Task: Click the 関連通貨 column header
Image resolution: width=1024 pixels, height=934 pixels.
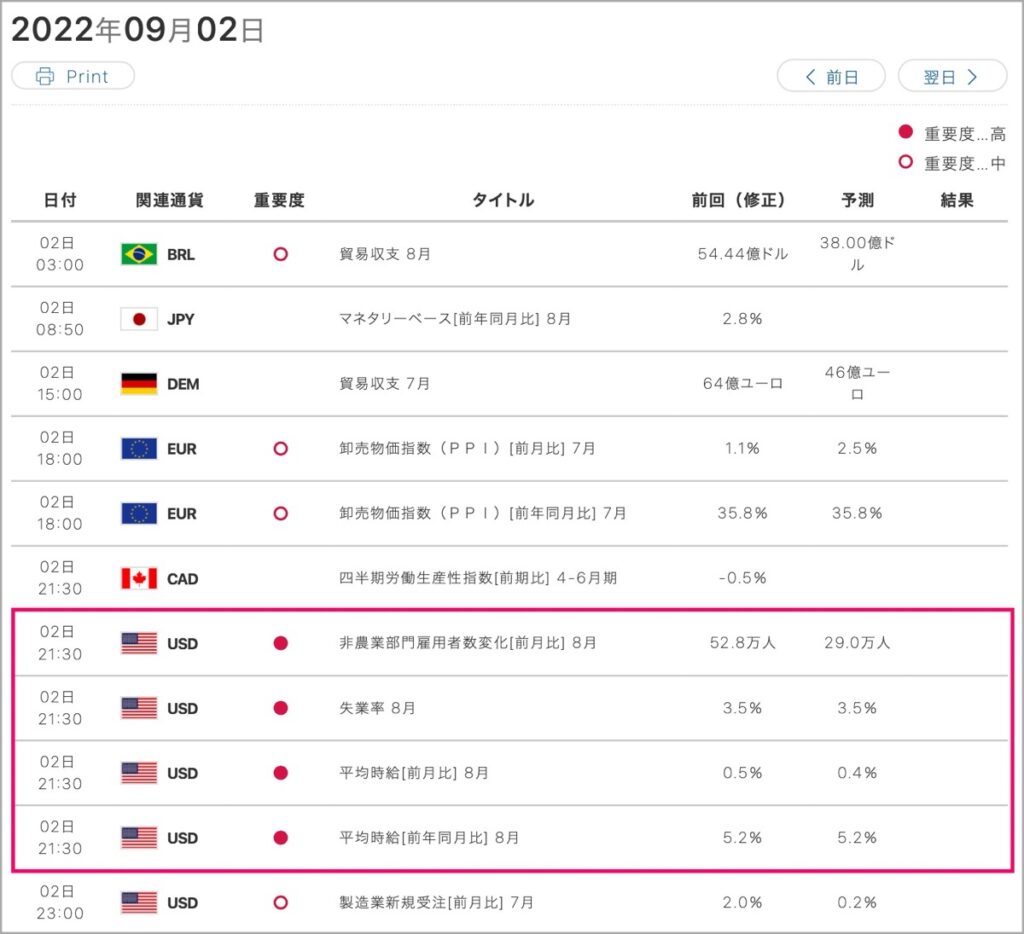Action: pyautogui.click(x=169, y=200)
